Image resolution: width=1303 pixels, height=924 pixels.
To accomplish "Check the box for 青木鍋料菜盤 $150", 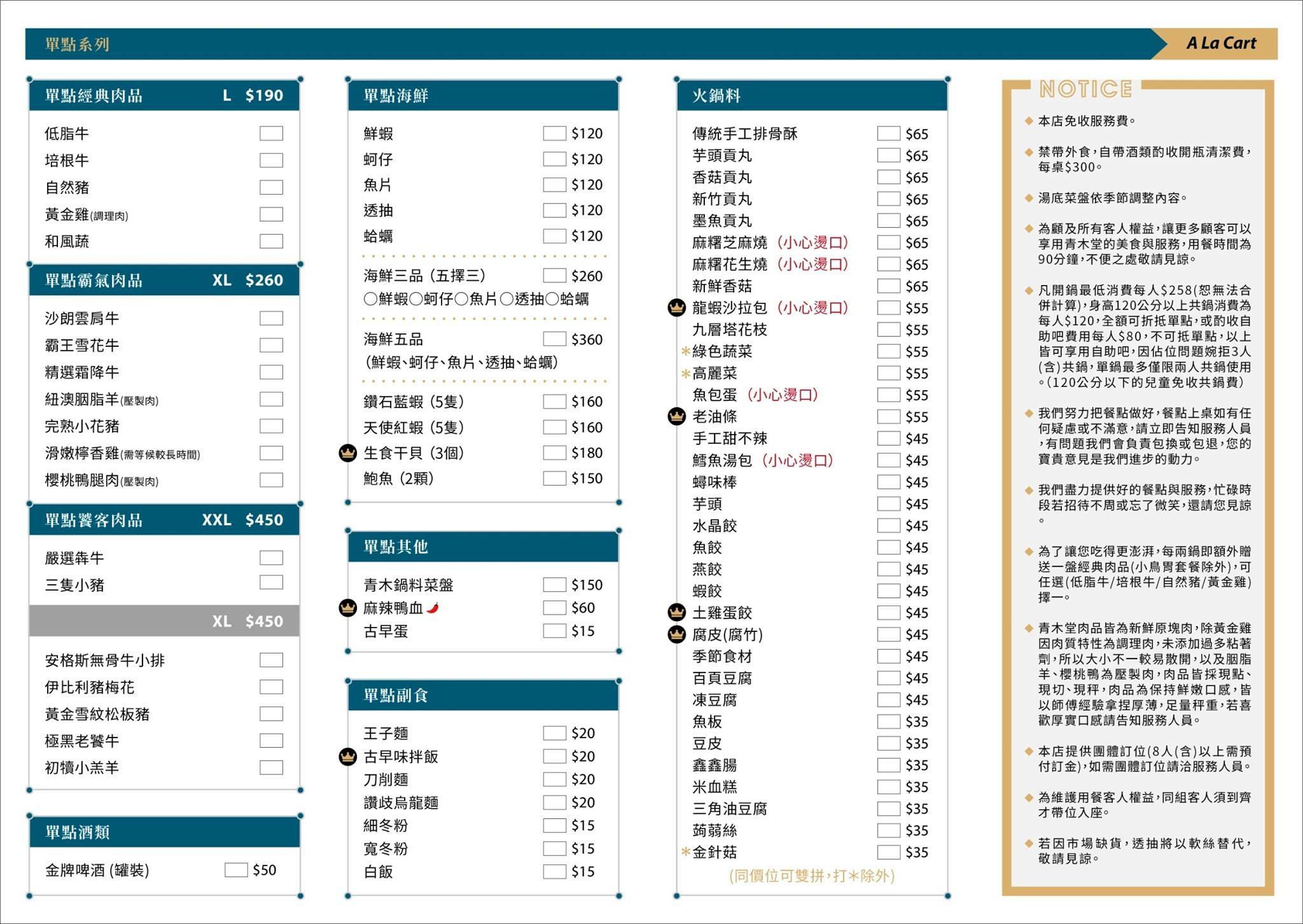I will [555, 585].
